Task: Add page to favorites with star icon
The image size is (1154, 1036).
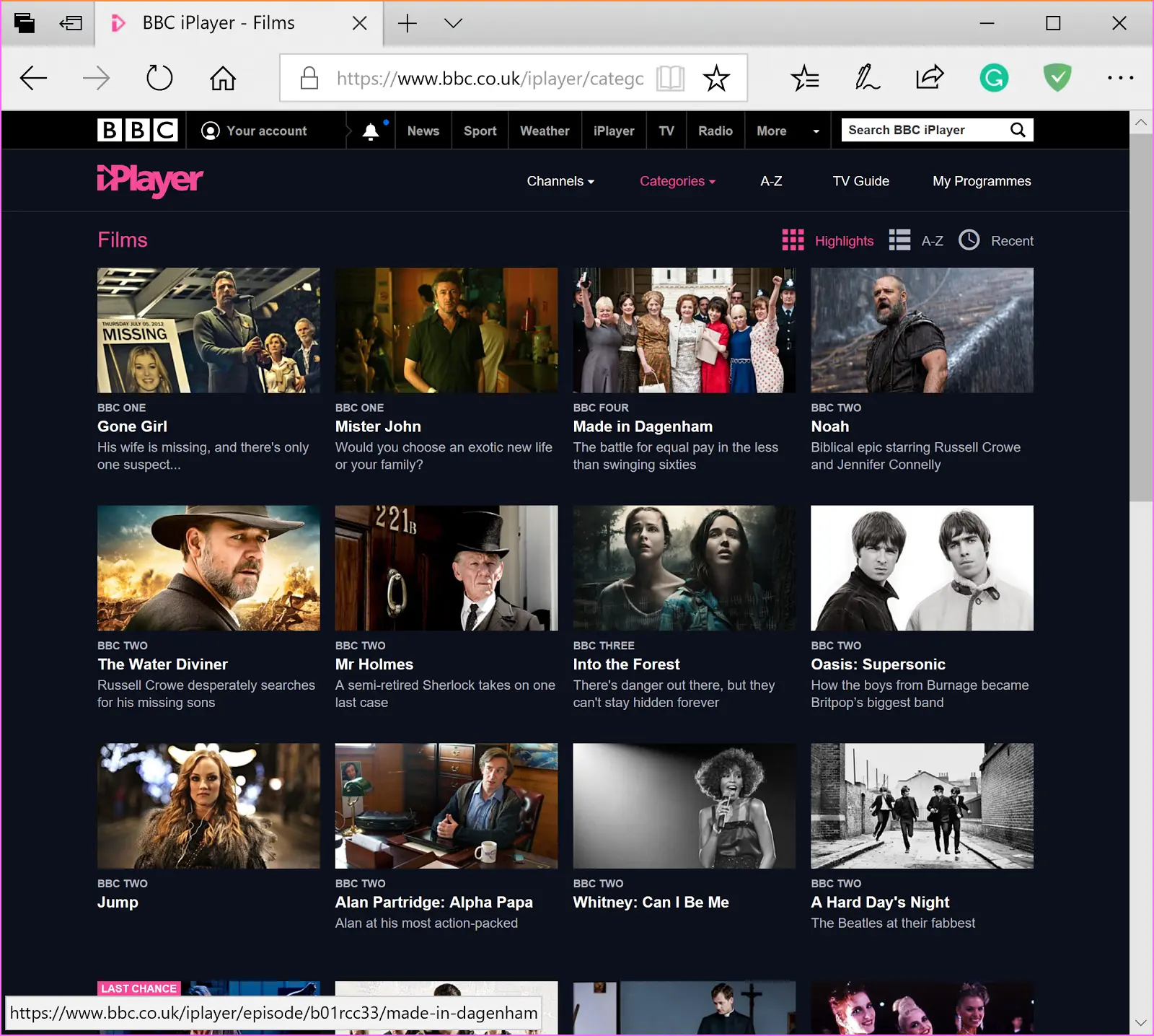Action: [x=716, y=78]
